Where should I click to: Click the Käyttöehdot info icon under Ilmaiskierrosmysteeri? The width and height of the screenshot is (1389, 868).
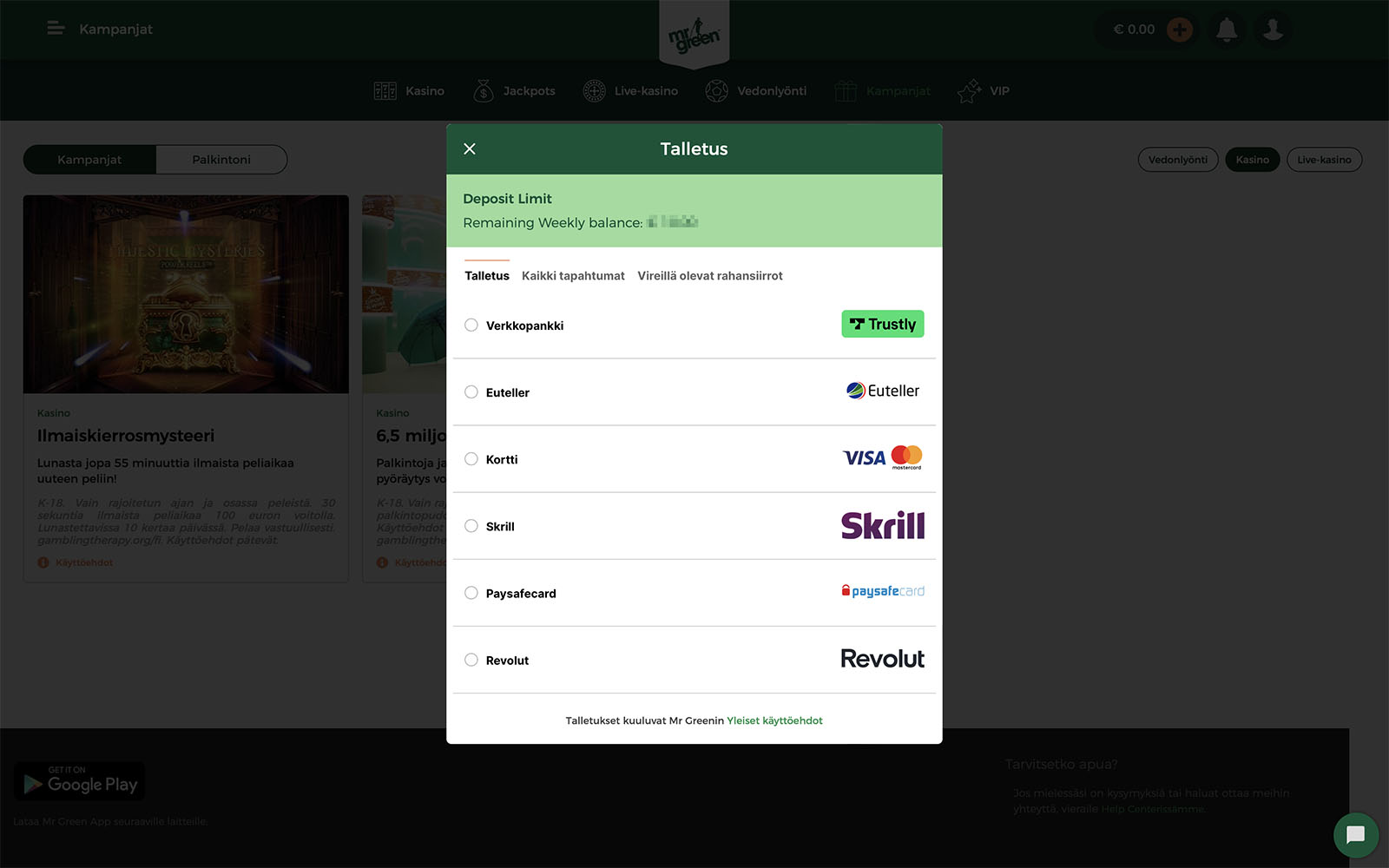[43, 562]
